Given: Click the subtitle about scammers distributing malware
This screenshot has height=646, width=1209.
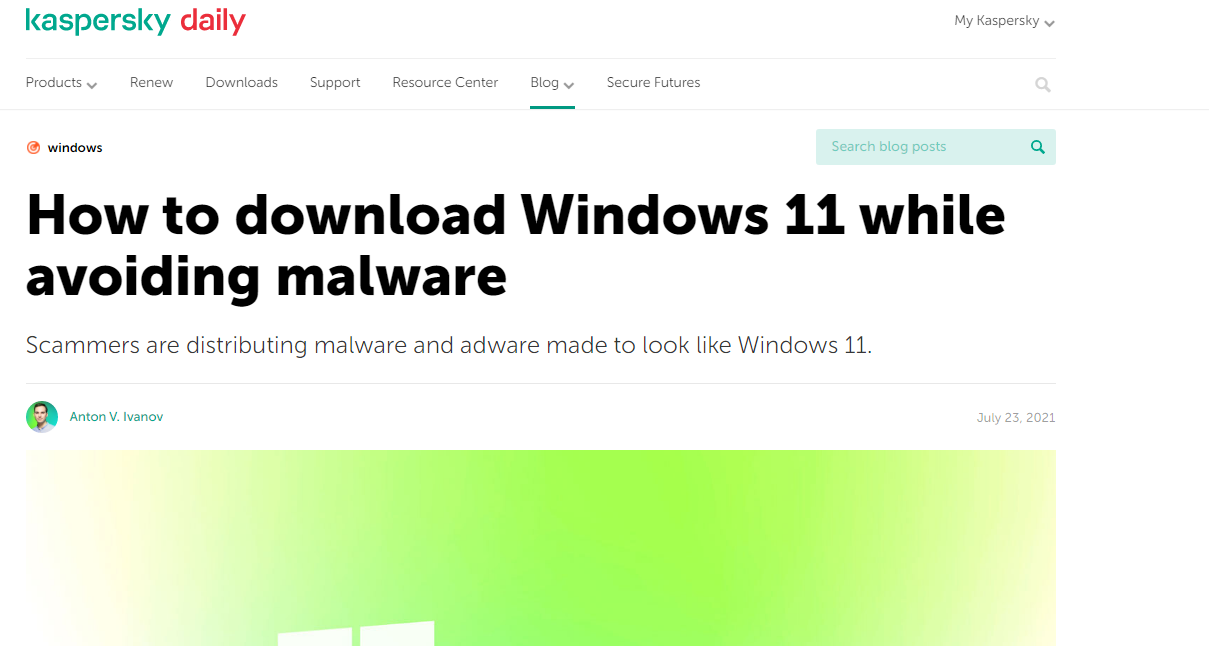Looking at the screenshot, I should click(449, 346).
